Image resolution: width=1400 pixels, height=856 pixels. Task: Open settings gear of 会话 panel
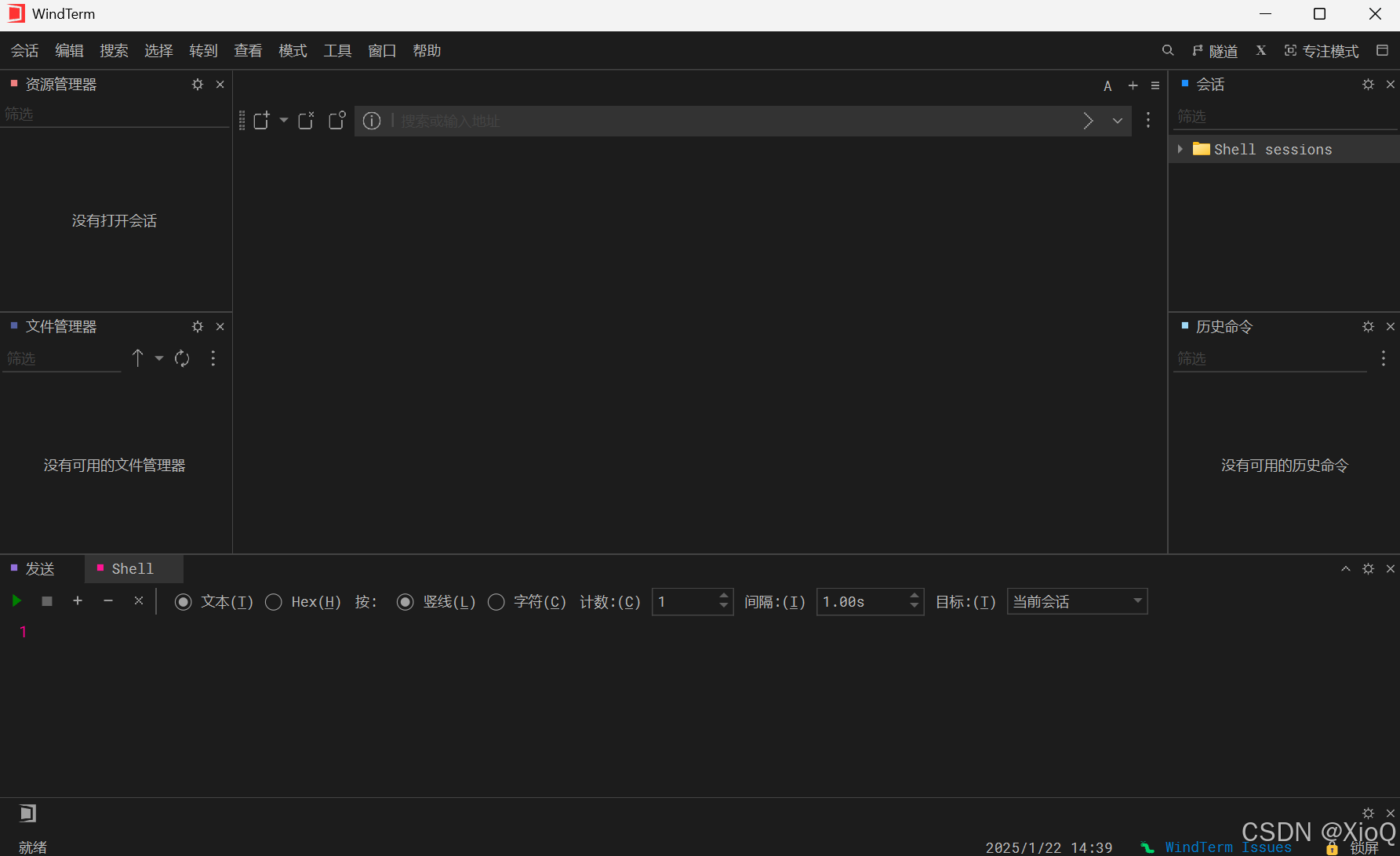[x=1368, y=85]
